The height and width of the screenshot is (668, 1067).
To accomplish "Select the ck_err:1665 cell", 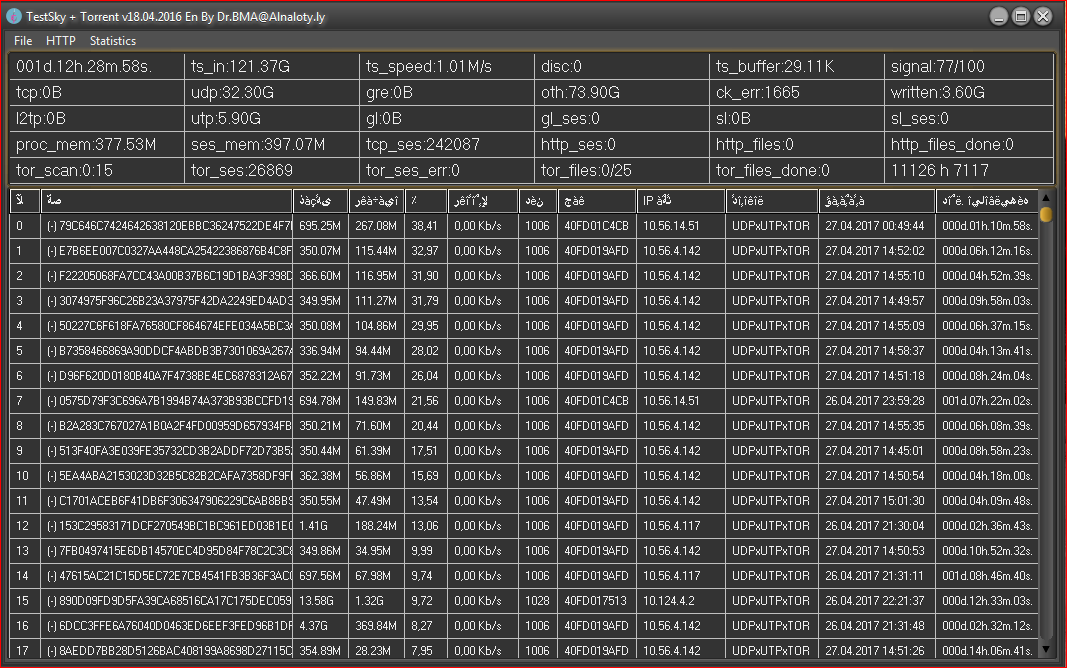I will click(795, 93).
